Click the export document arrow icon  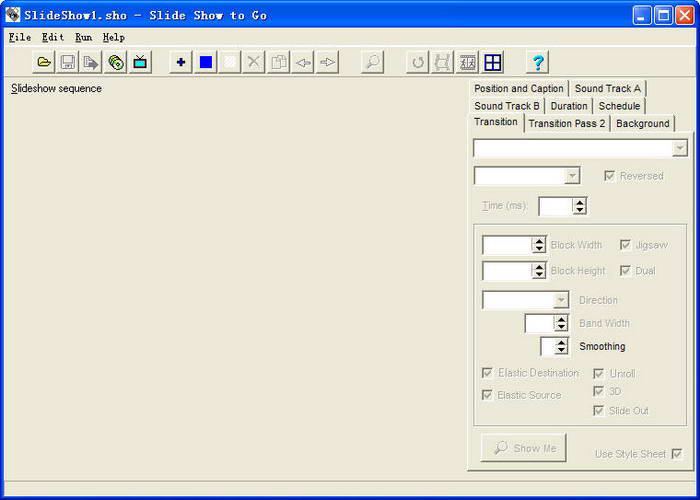point(91,62)
